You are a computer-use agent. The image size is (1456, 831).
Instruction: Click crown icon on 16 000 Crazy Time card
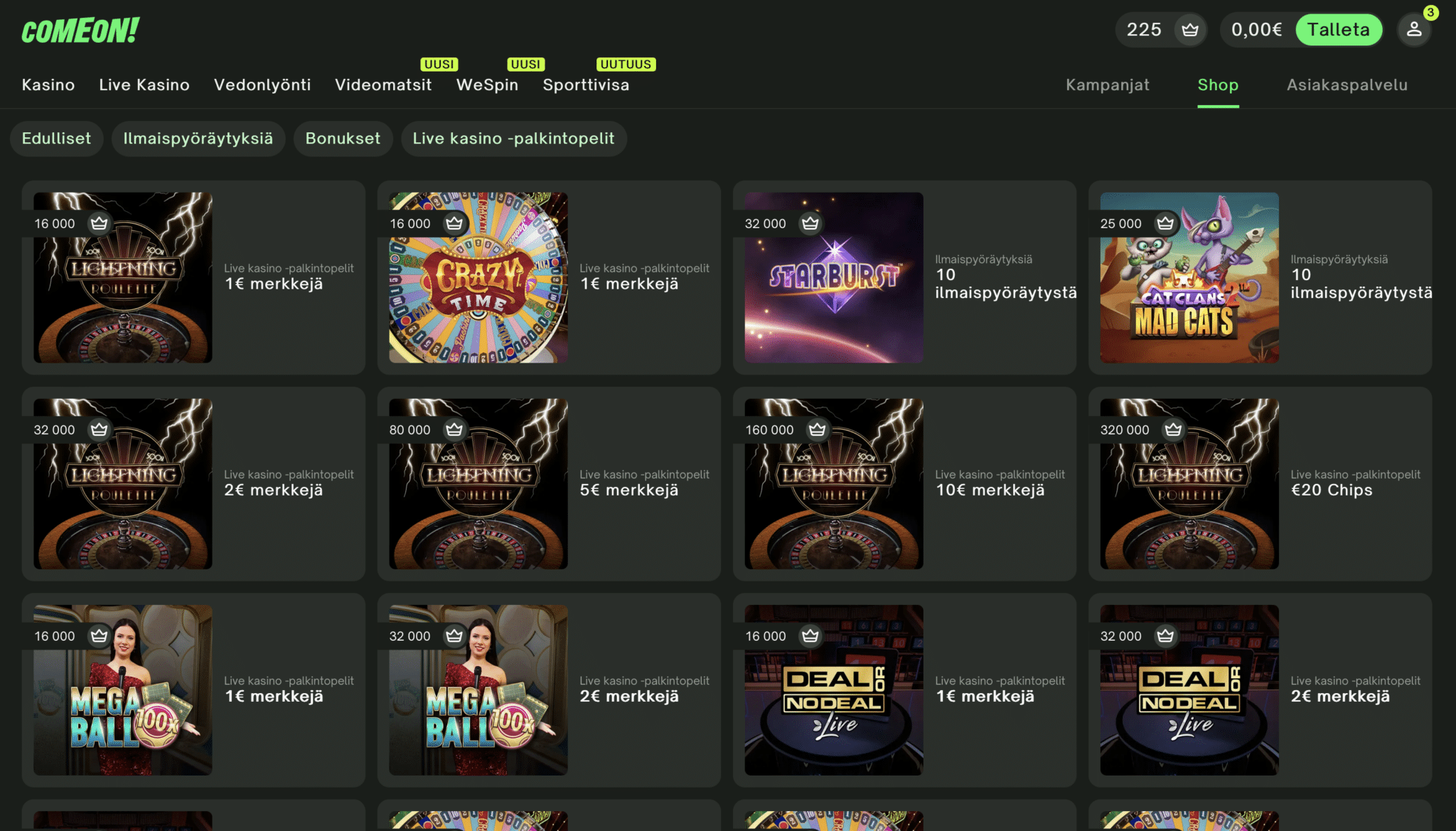(x=454, y=223)
